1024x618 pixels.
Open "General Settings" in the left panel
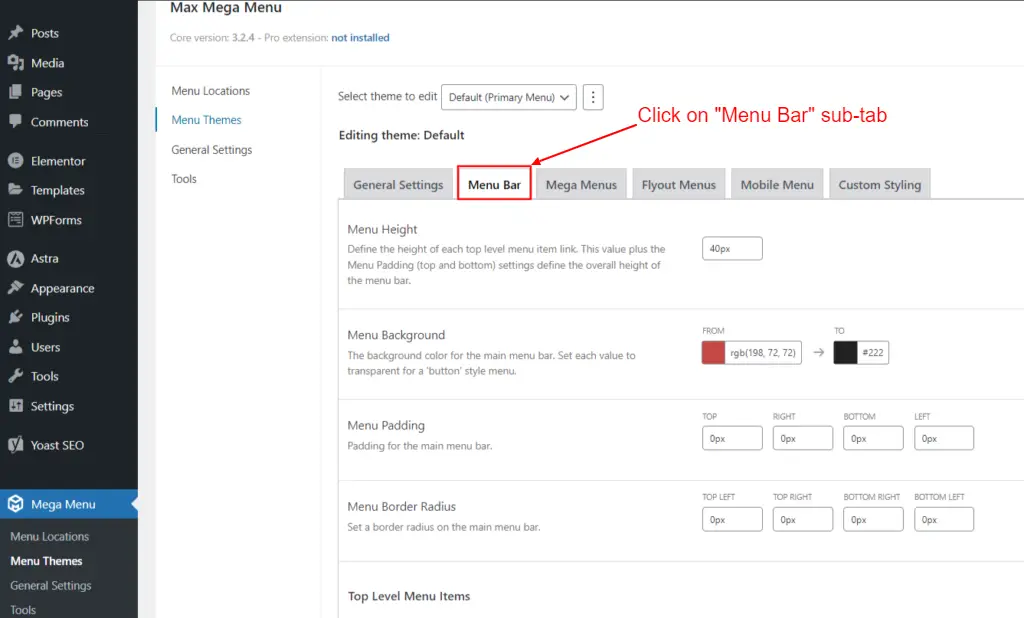tap(212, 149)
